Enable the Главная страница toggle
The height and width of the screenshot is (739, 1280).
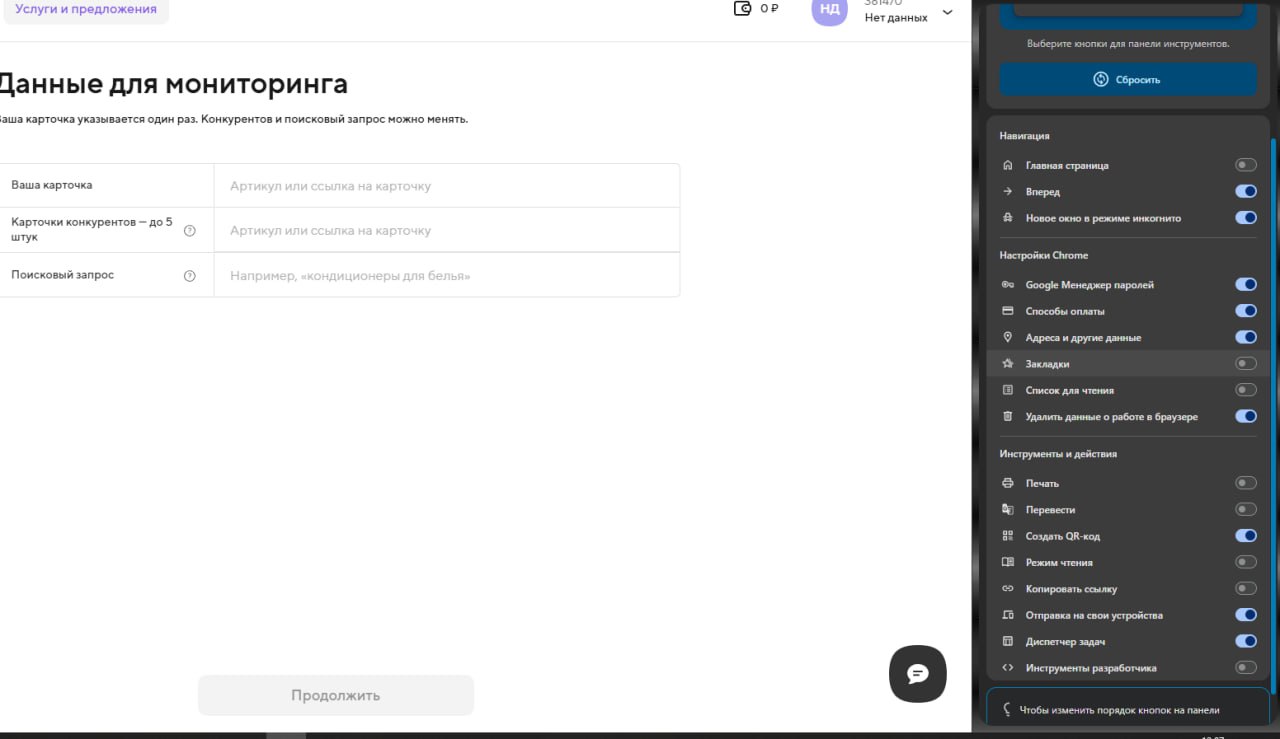point(1246,165)
